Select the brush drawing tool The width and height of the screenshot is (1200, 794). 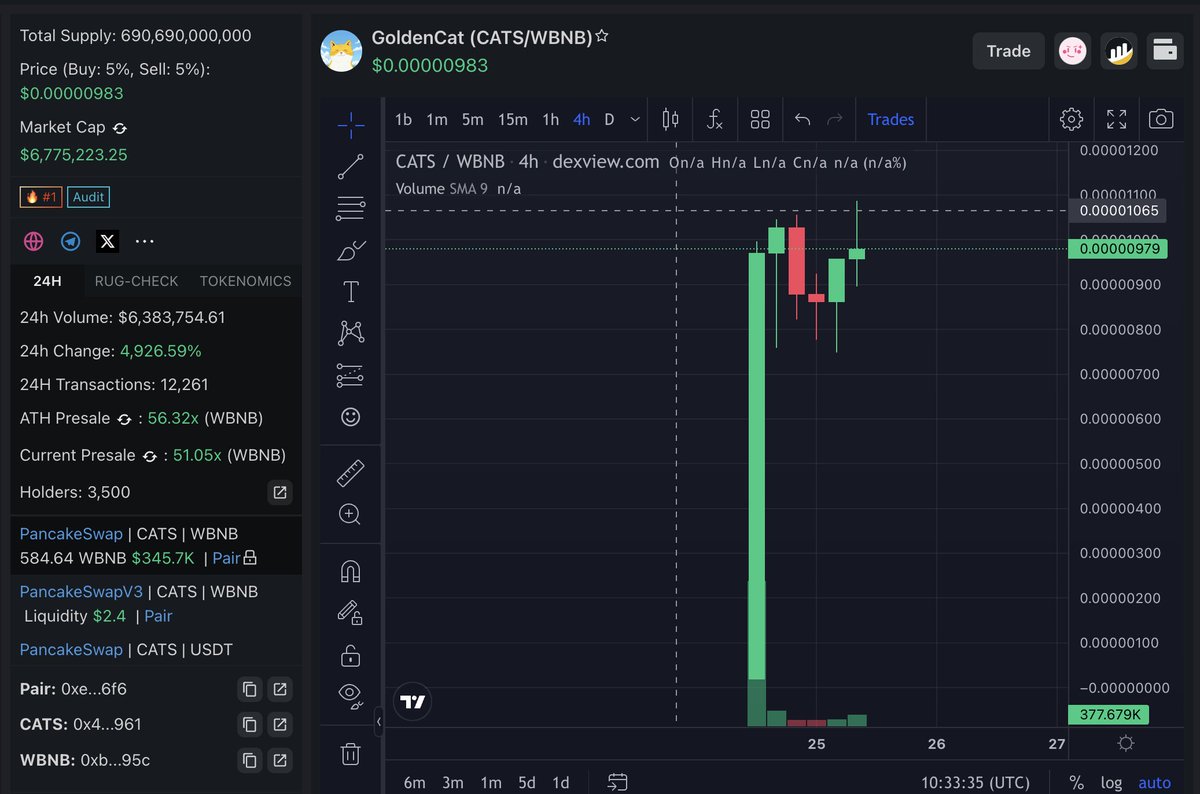(351, 250)
